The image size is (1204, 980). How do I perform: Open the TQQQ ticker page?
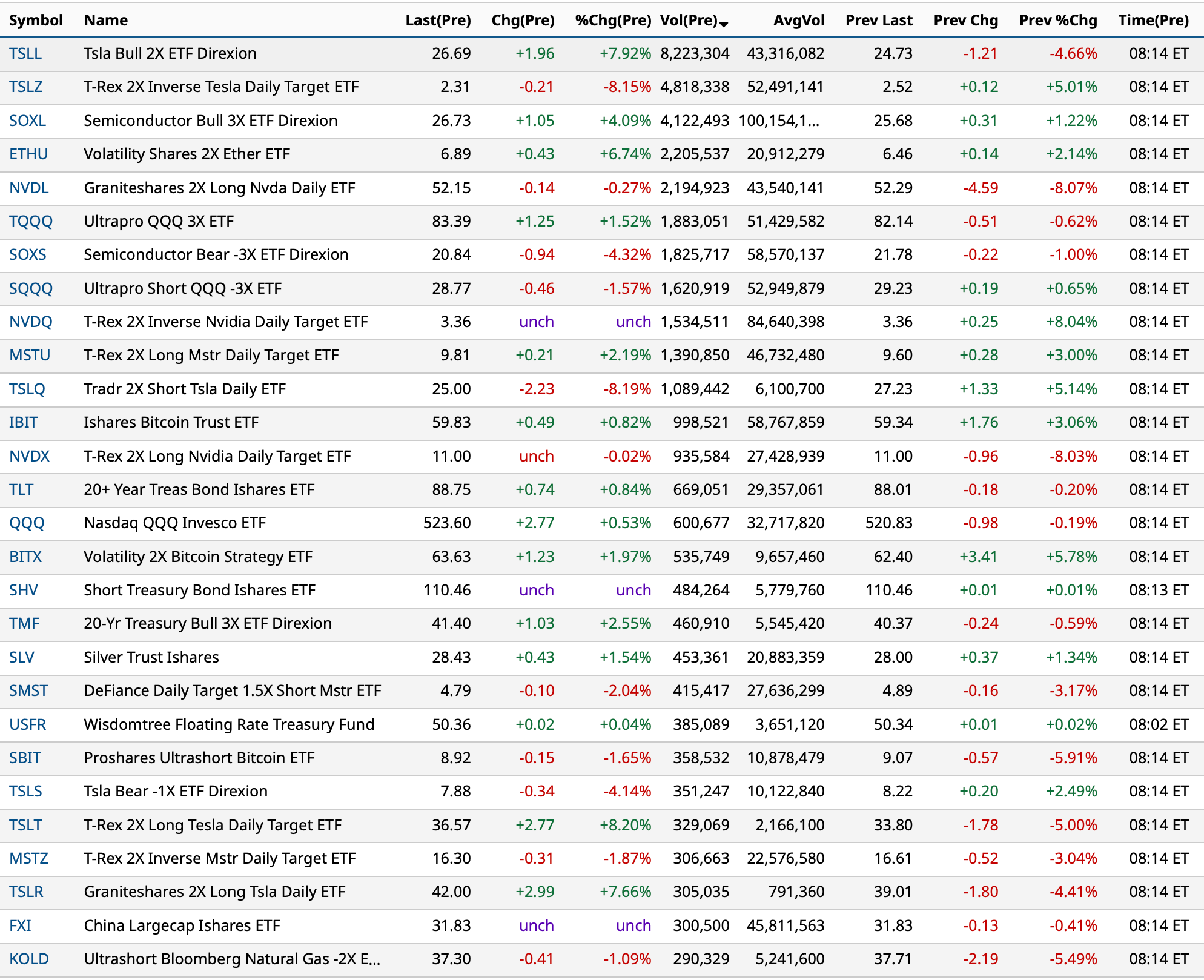click(x=30, y=222)
